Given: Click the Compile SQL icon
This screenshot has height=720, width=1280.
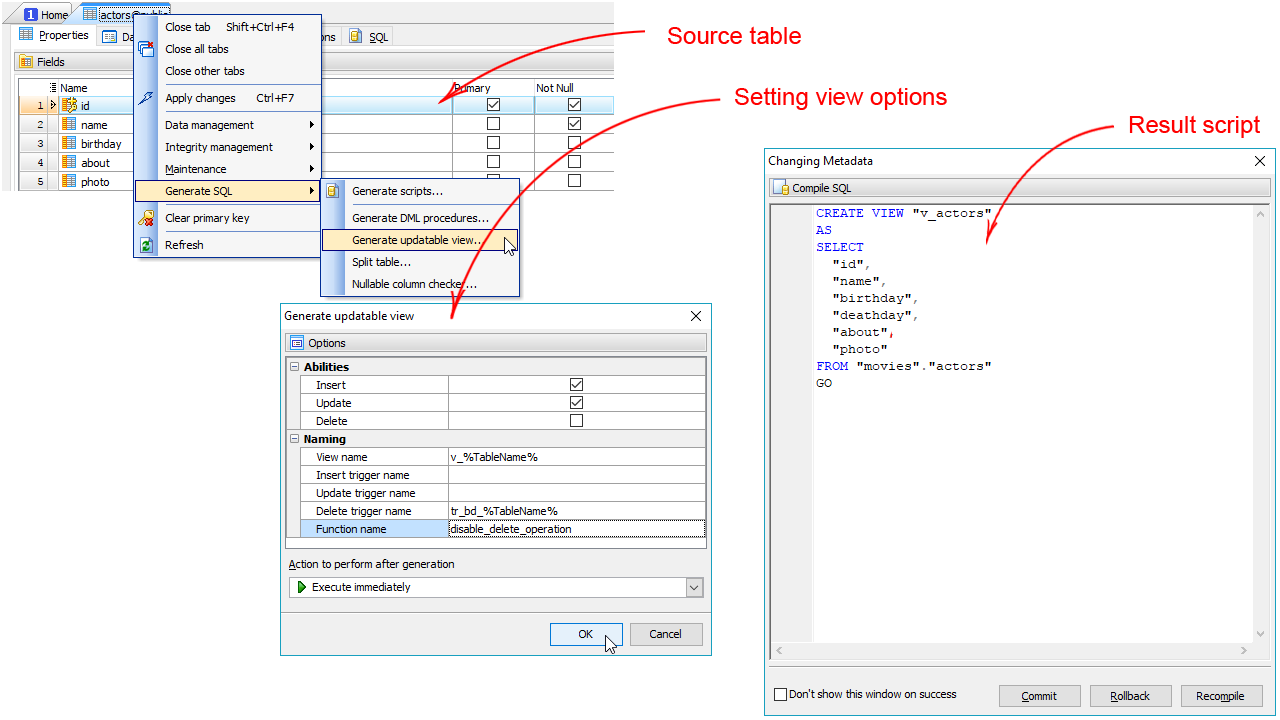Looking at the screenshot, I should [782, 188].
